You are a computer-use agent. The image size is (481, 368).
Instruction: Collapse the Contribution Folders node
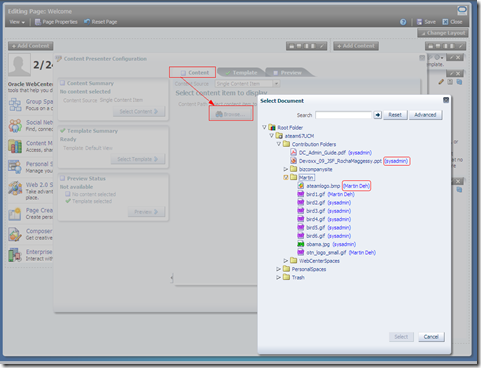[279, 144]
